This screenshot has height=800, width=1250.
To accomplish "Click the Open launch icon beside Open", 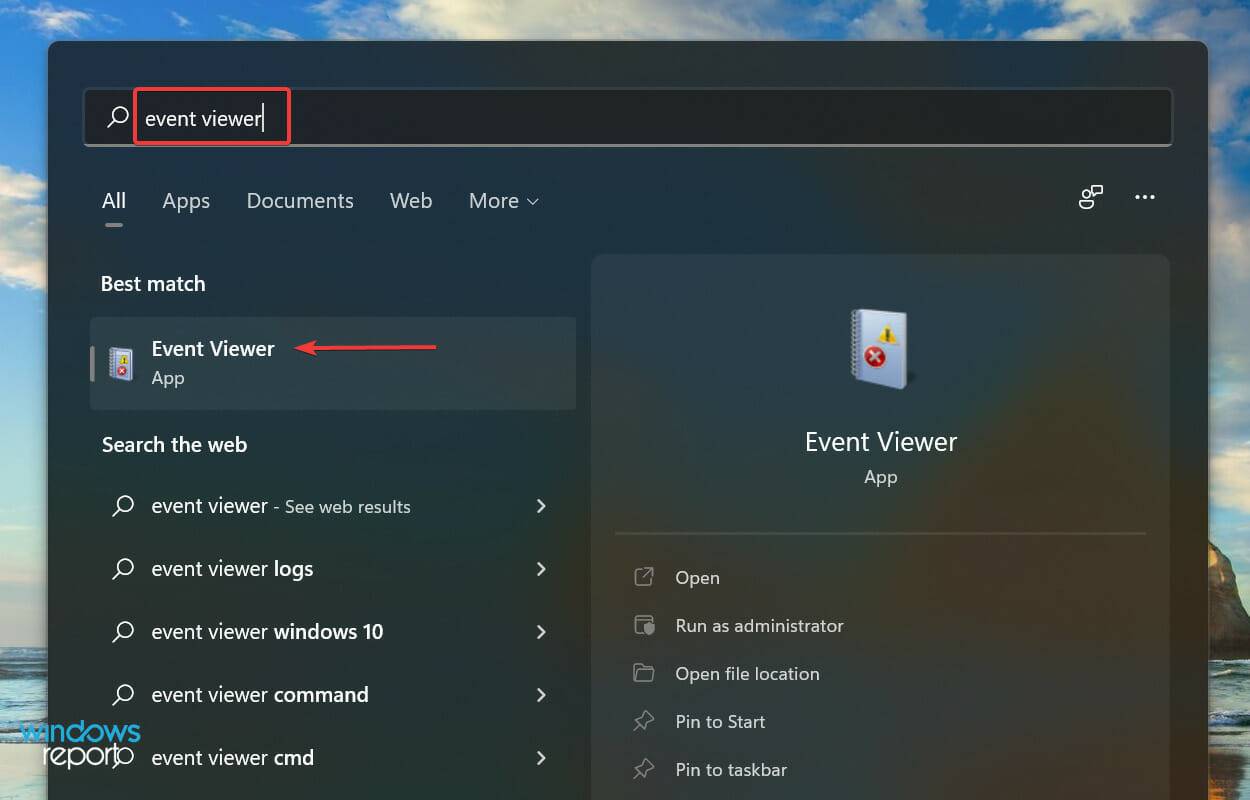I will pyautogui.click(x=646, y=577).
